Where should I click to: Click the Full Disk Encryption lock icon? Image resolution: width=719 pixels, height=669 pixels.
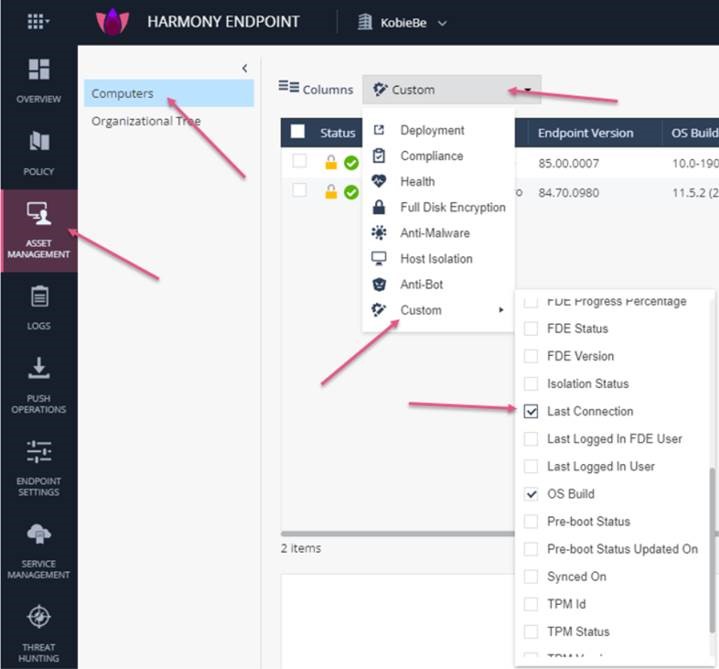(x=379, y=207)
